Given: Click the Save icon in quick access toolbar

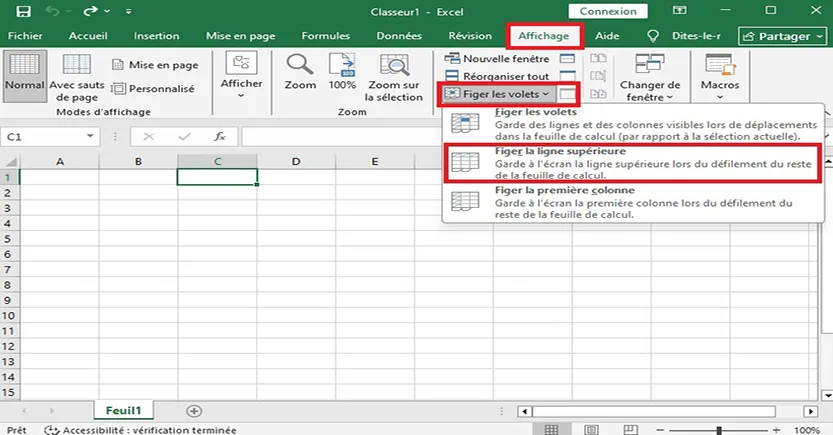Looking at the screenshot, I should [x=23, y=11].
